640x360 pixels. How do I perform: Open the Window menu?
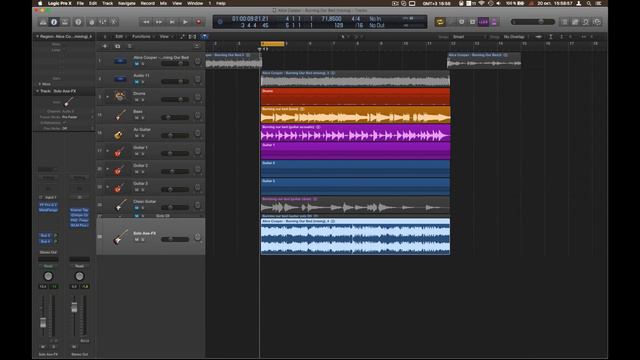click(x=195, y=3)
